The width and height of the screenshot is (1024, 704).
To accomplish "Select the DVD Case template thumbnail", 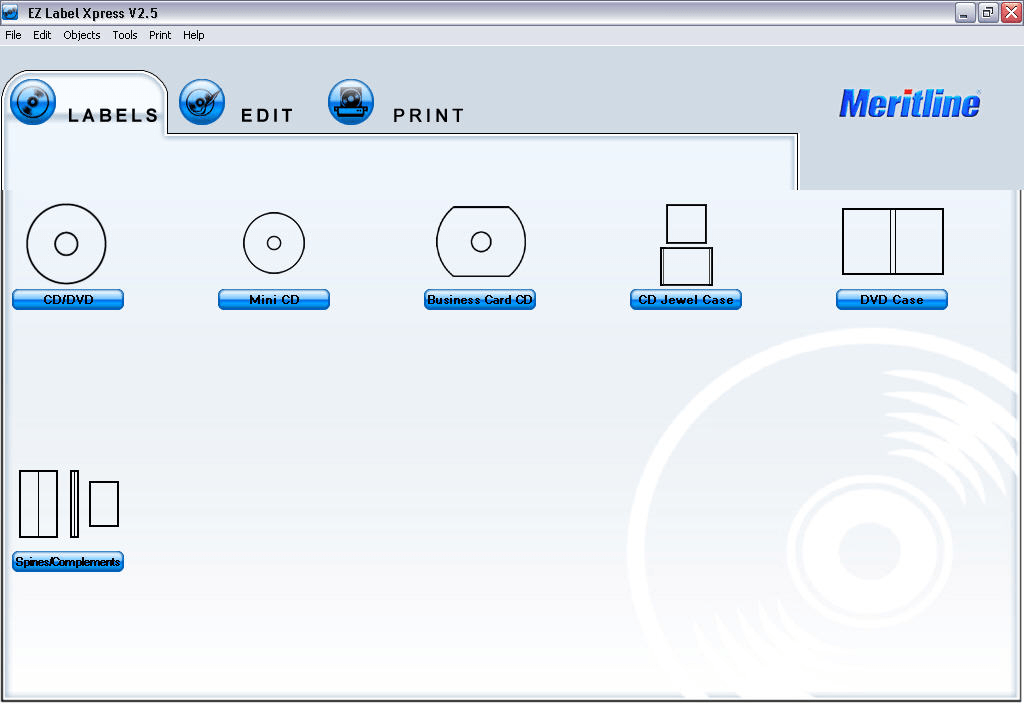I will 891,241.
